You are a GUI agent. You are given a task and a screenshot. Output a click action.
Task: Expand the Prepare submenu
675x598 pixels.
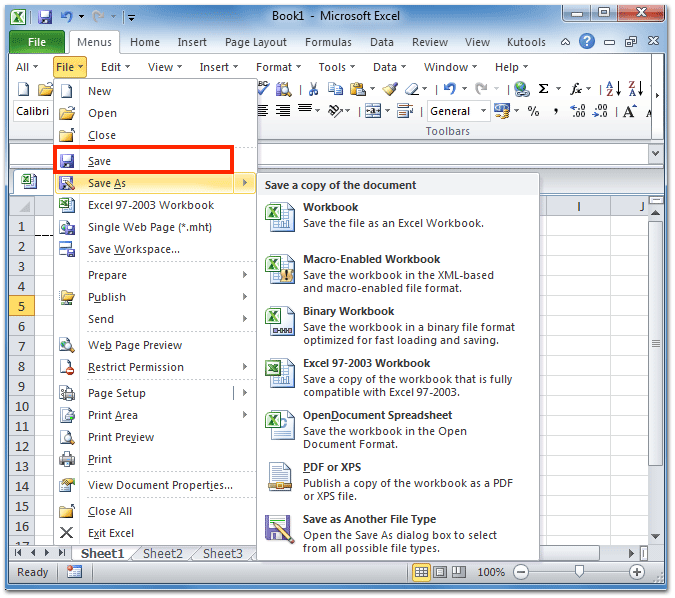point(107,275)
